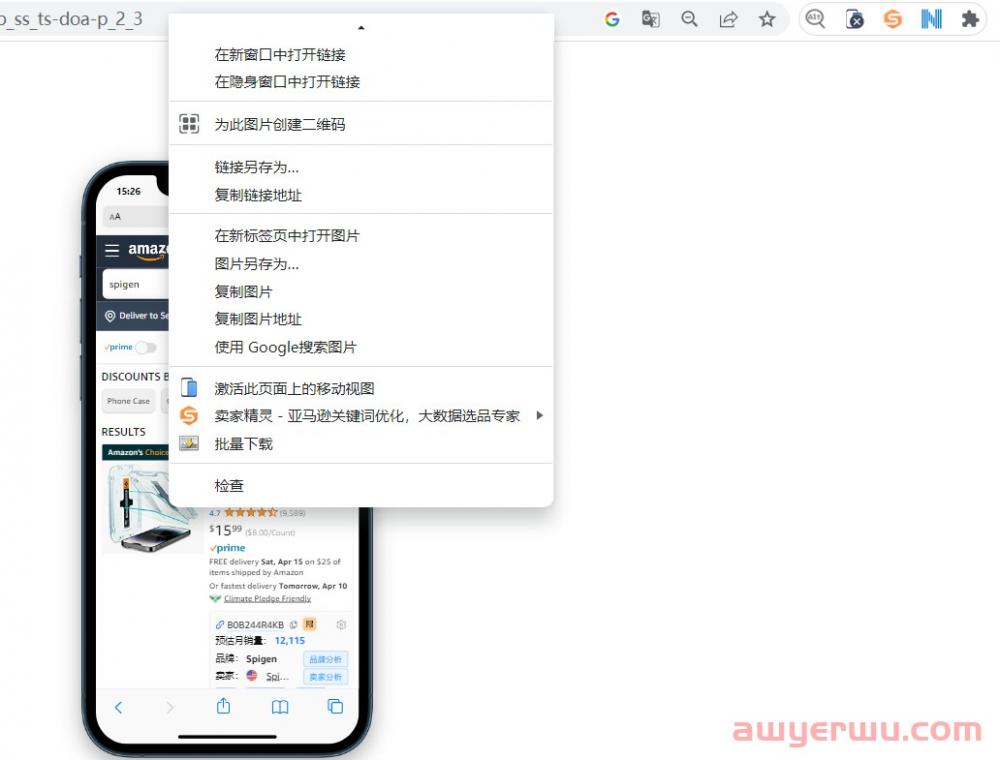Open the Amazon hamburger menu
This screenshot has width=1000, height=760.
click(112, 250)
